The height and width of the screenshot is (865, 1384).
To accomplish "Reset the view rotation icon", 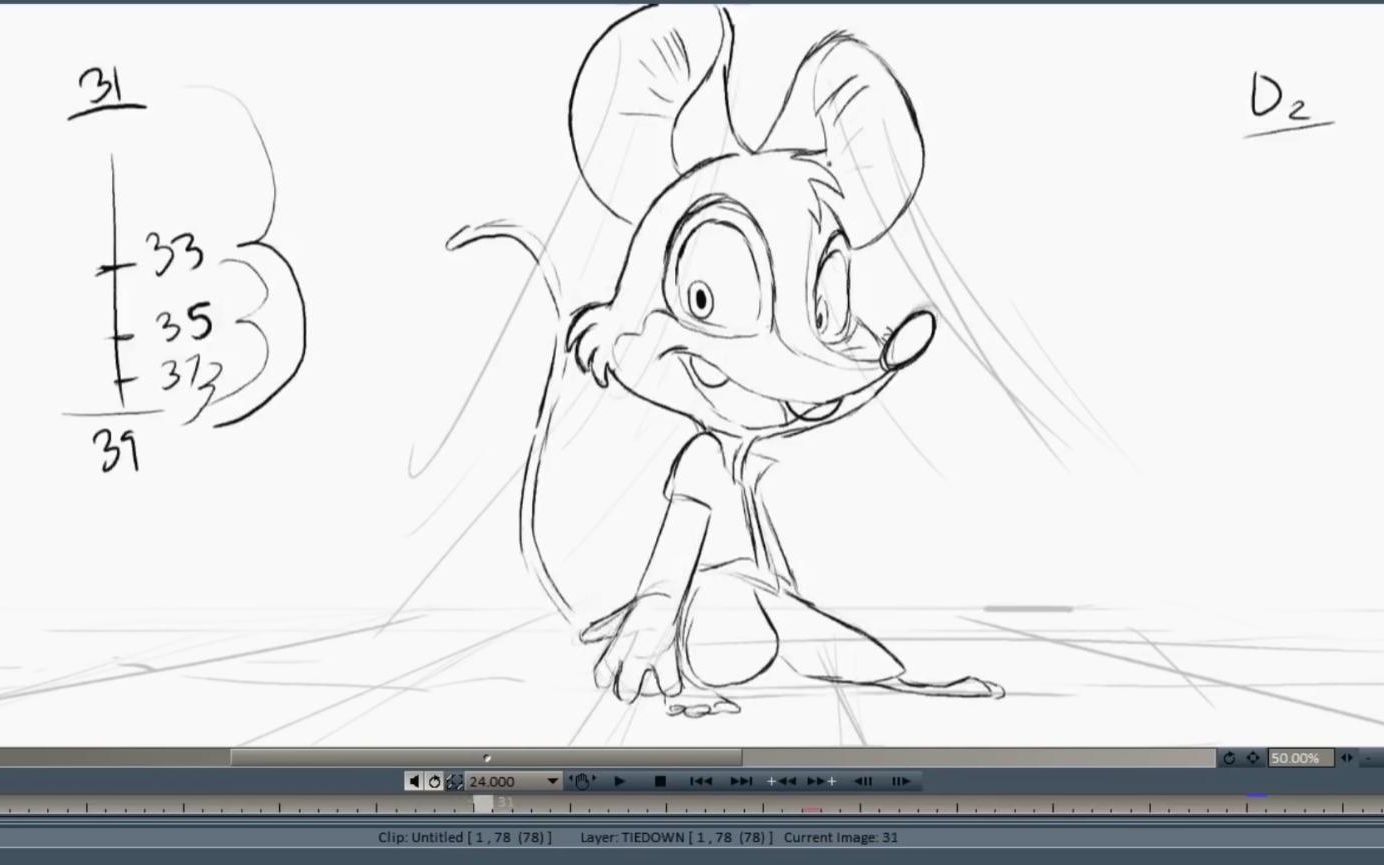I will pos(1229,758).
